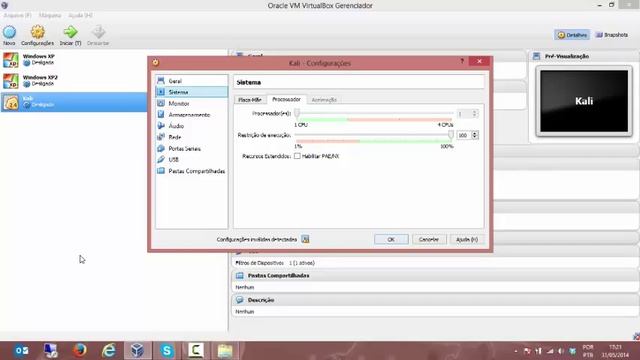Select the Kali virtual machine entry

73,102
